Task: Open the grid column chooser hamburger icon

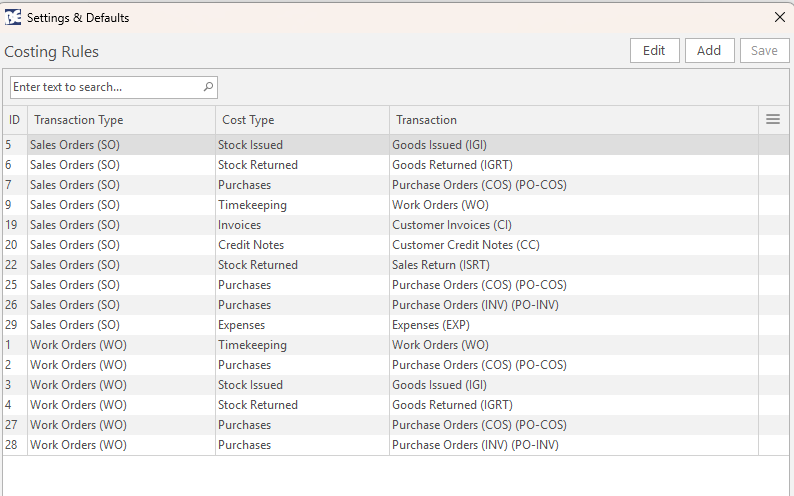Action: [x=773, y=119]
